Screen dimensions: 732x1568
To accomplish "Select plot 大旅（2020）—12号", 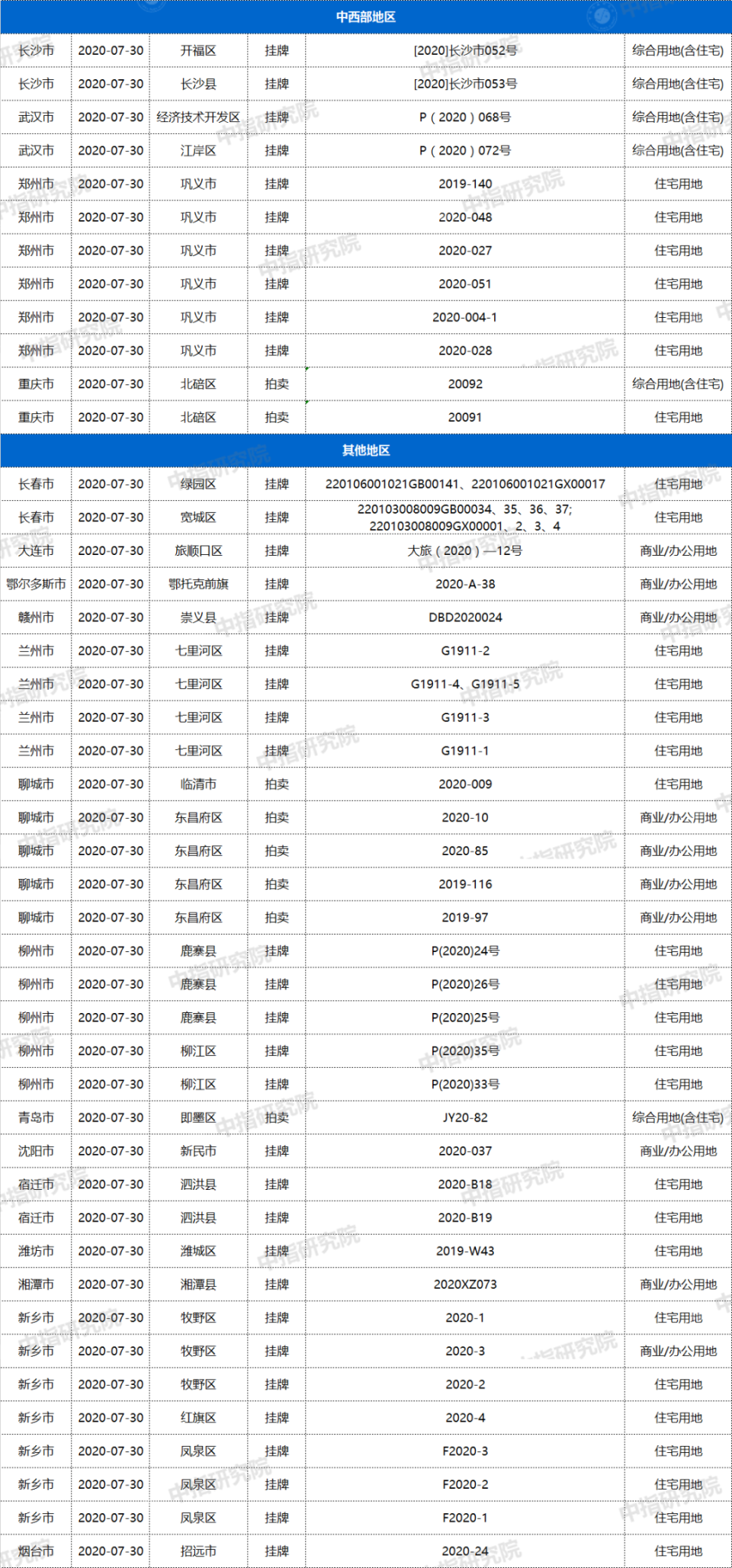I will coord(465,551).
